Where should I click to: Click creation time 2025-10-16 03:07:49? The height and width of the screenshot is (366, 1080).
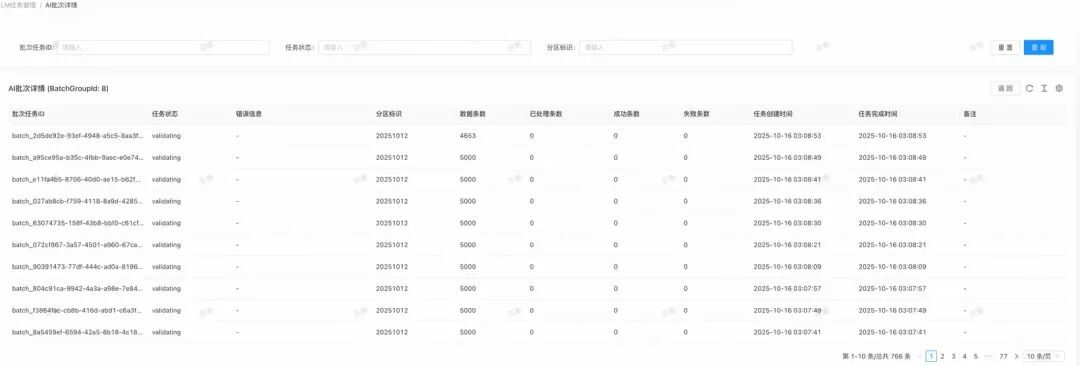pyautogui.click(x=787, y=310)
